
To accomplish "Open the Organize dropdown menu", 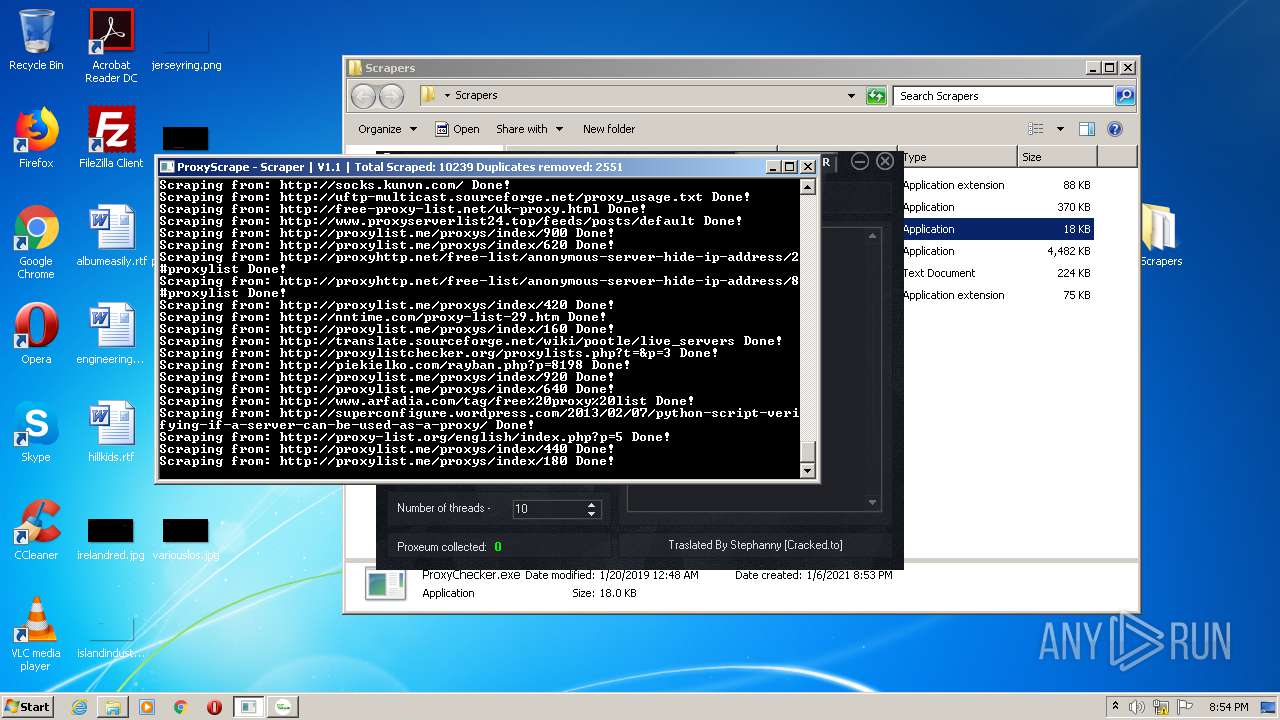I will [x=387, y=129].
